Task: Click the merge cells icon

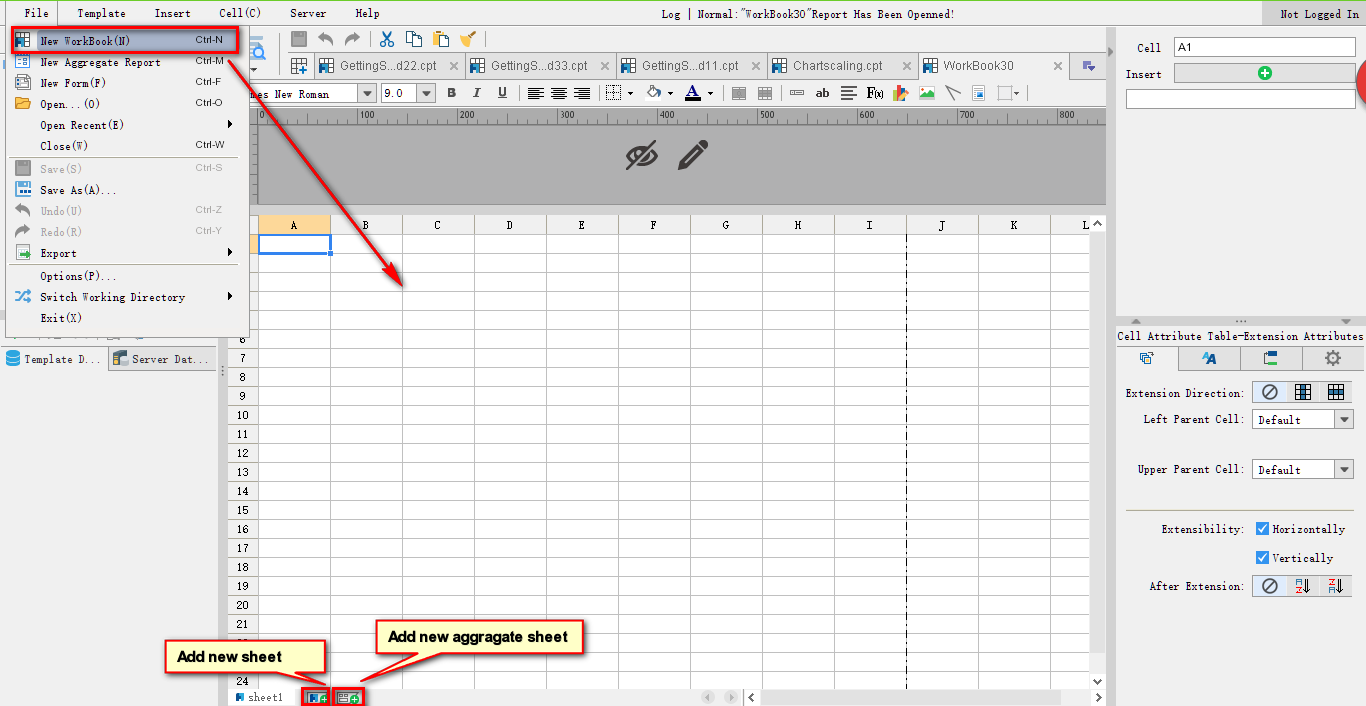Action: (x=739, y=93)
